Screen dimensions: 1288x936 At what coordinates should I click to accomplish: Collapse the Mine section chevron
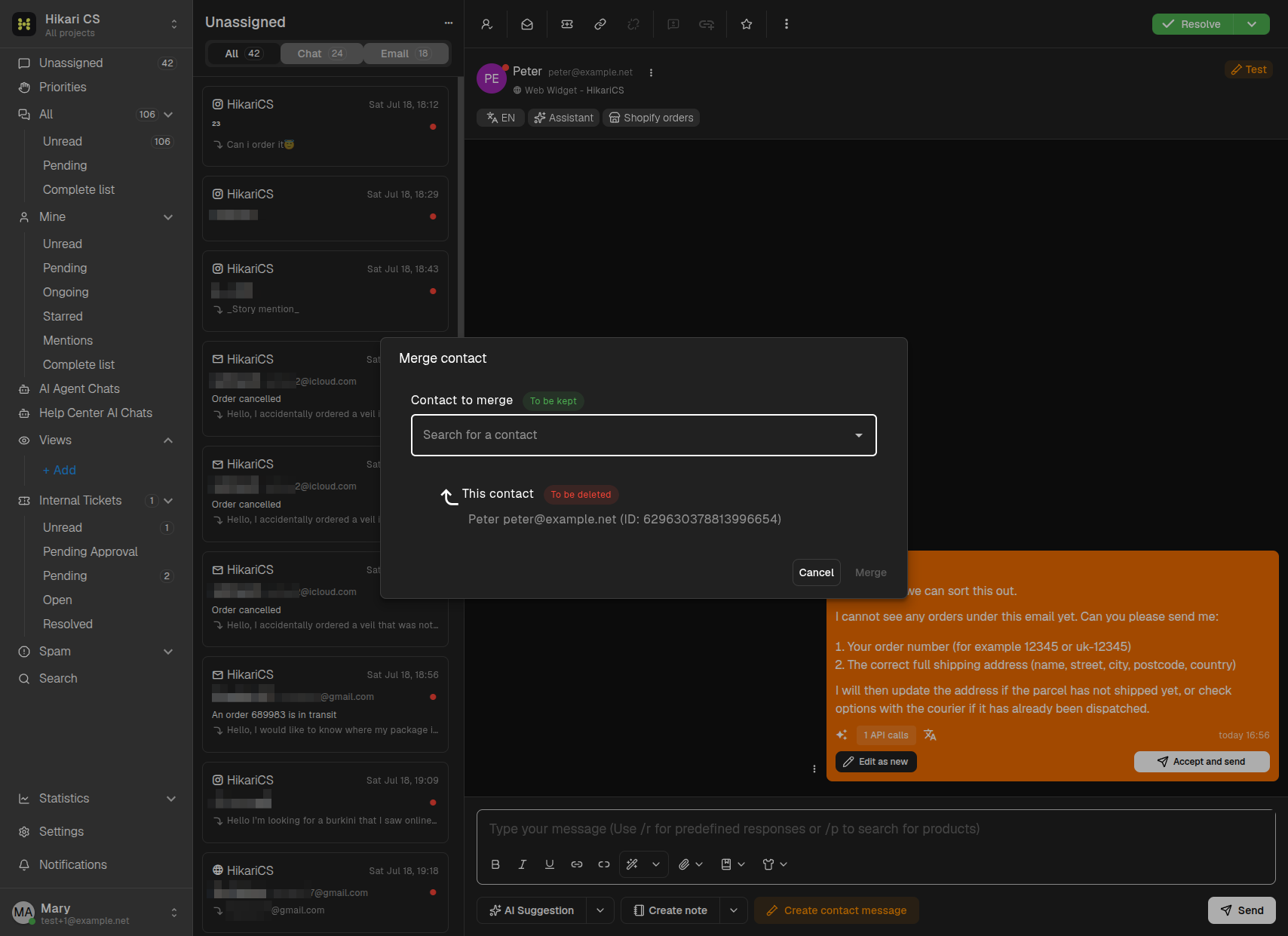[x=168, y=217]
